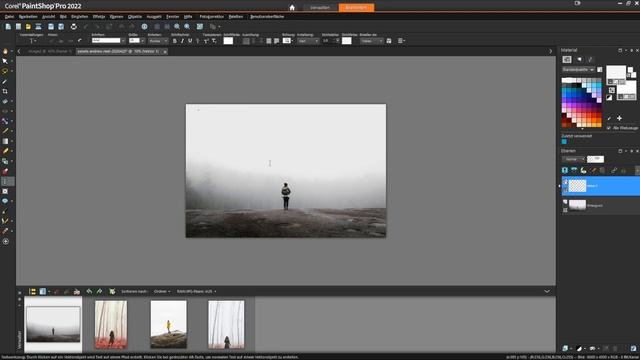Click the Save icon in toolbar

[x=51, y=27]
